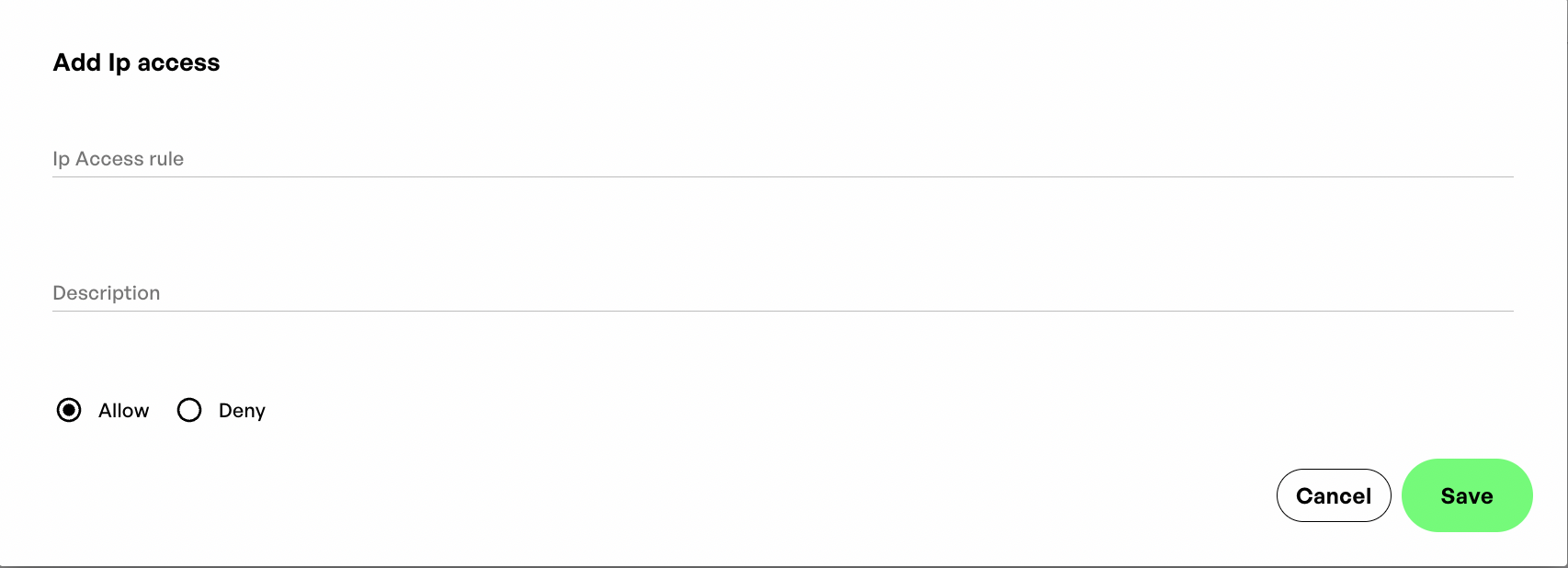Click the underline beneath Description field

(x=781, y=311)
